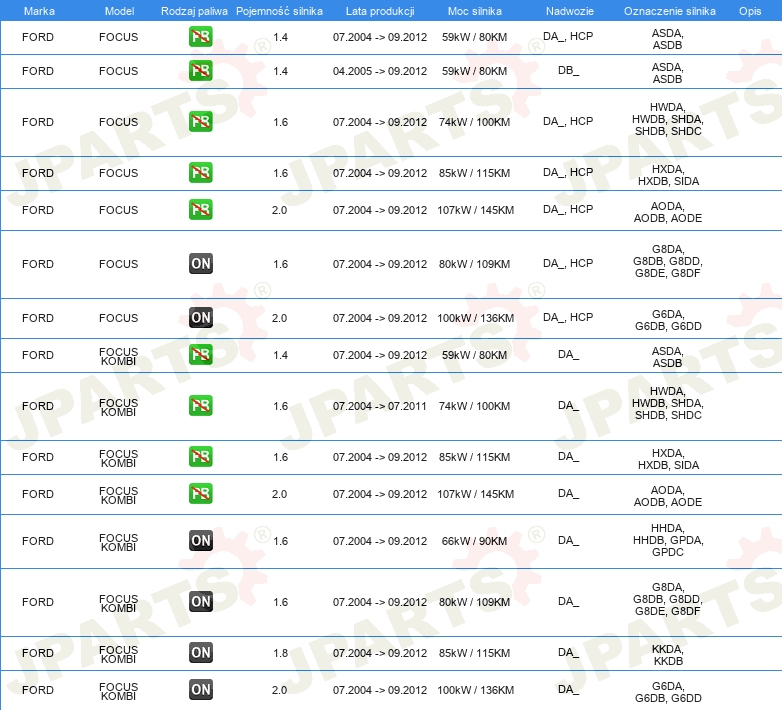Click power 100kW / 136KM in Focus HCP row
Screen dimensions: 782x710
point(475,318)
